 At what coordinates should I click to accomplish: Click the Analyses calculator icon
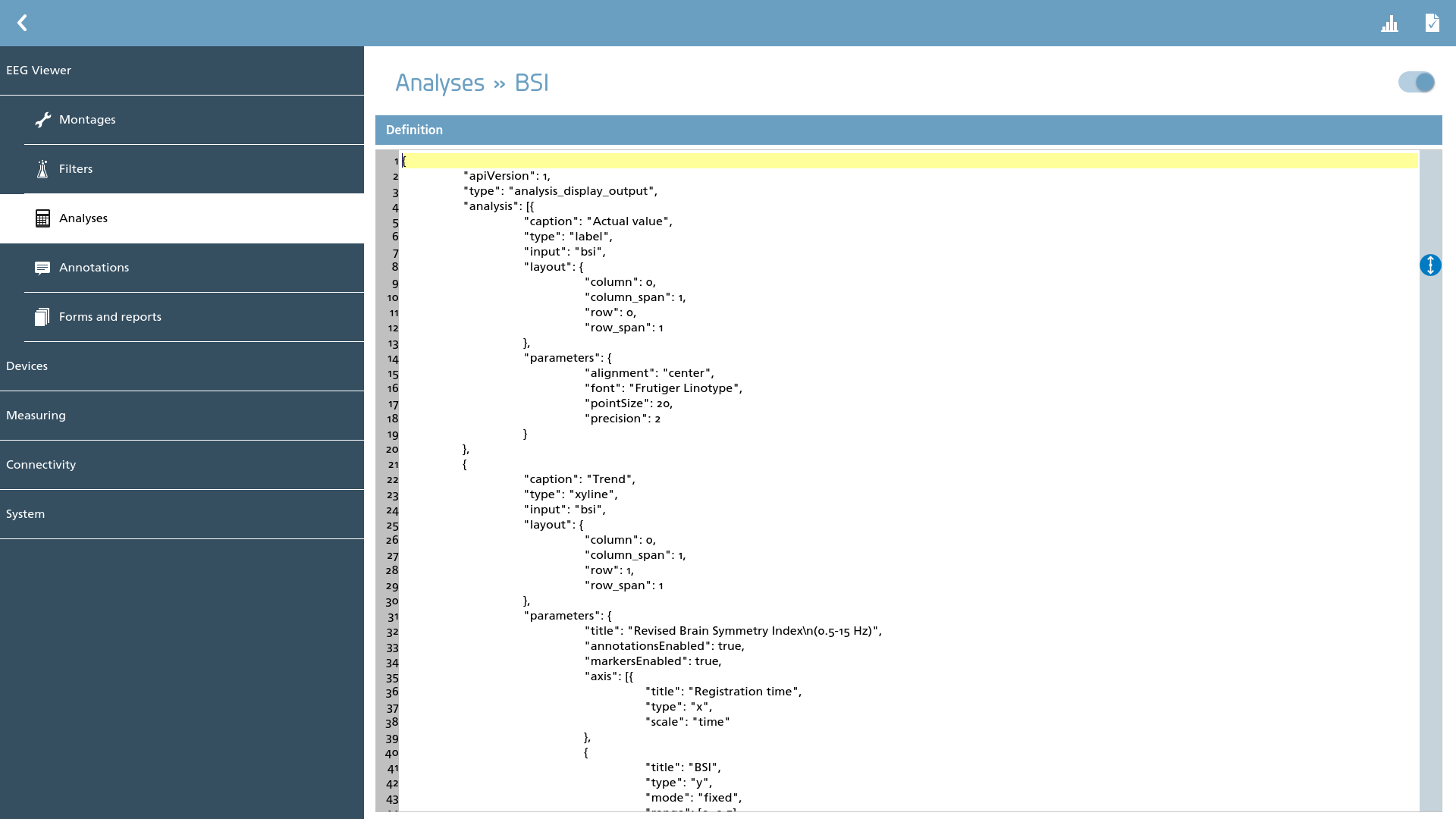click(x=42, y=218)
